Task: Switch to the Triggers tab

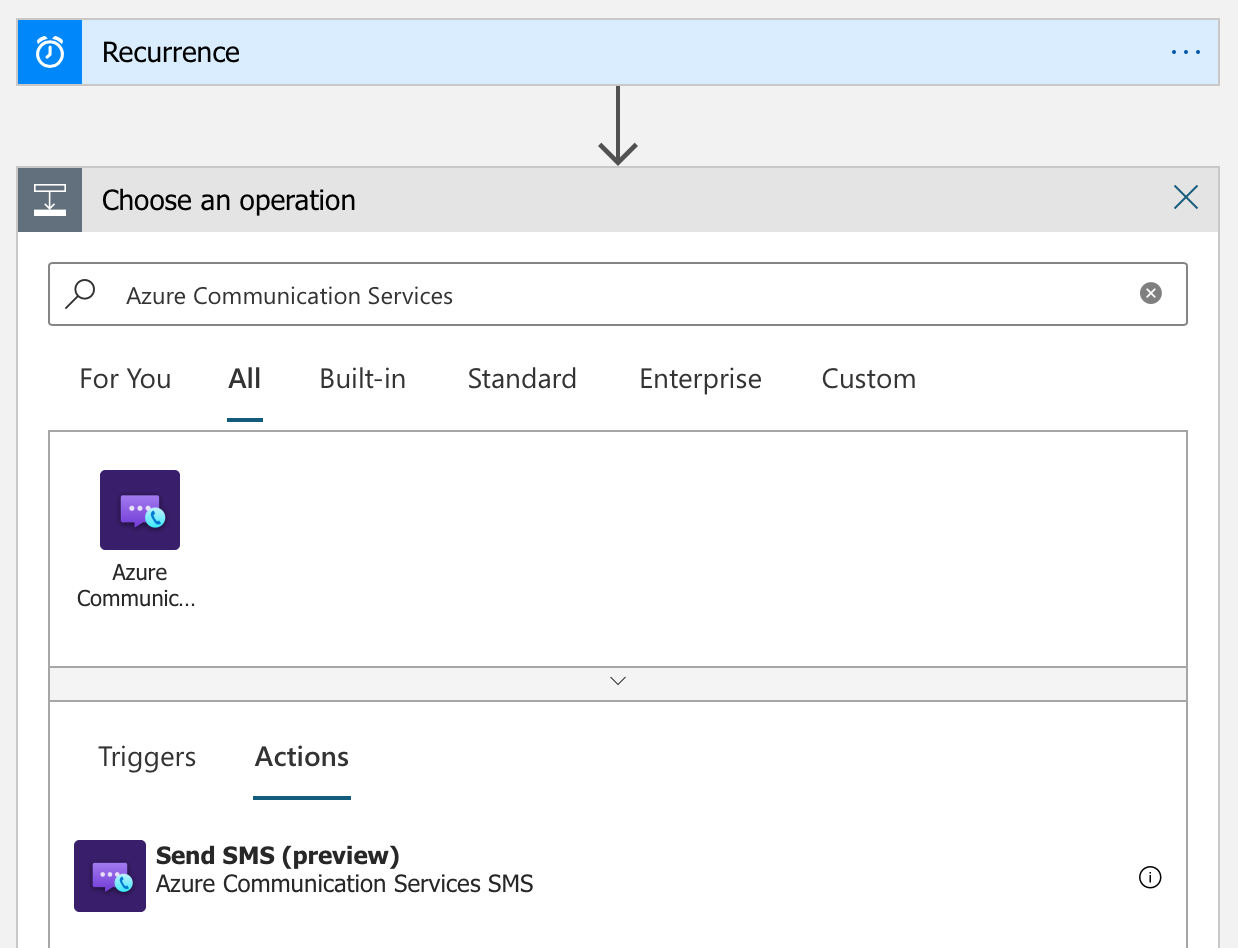Action: [146, 757]
